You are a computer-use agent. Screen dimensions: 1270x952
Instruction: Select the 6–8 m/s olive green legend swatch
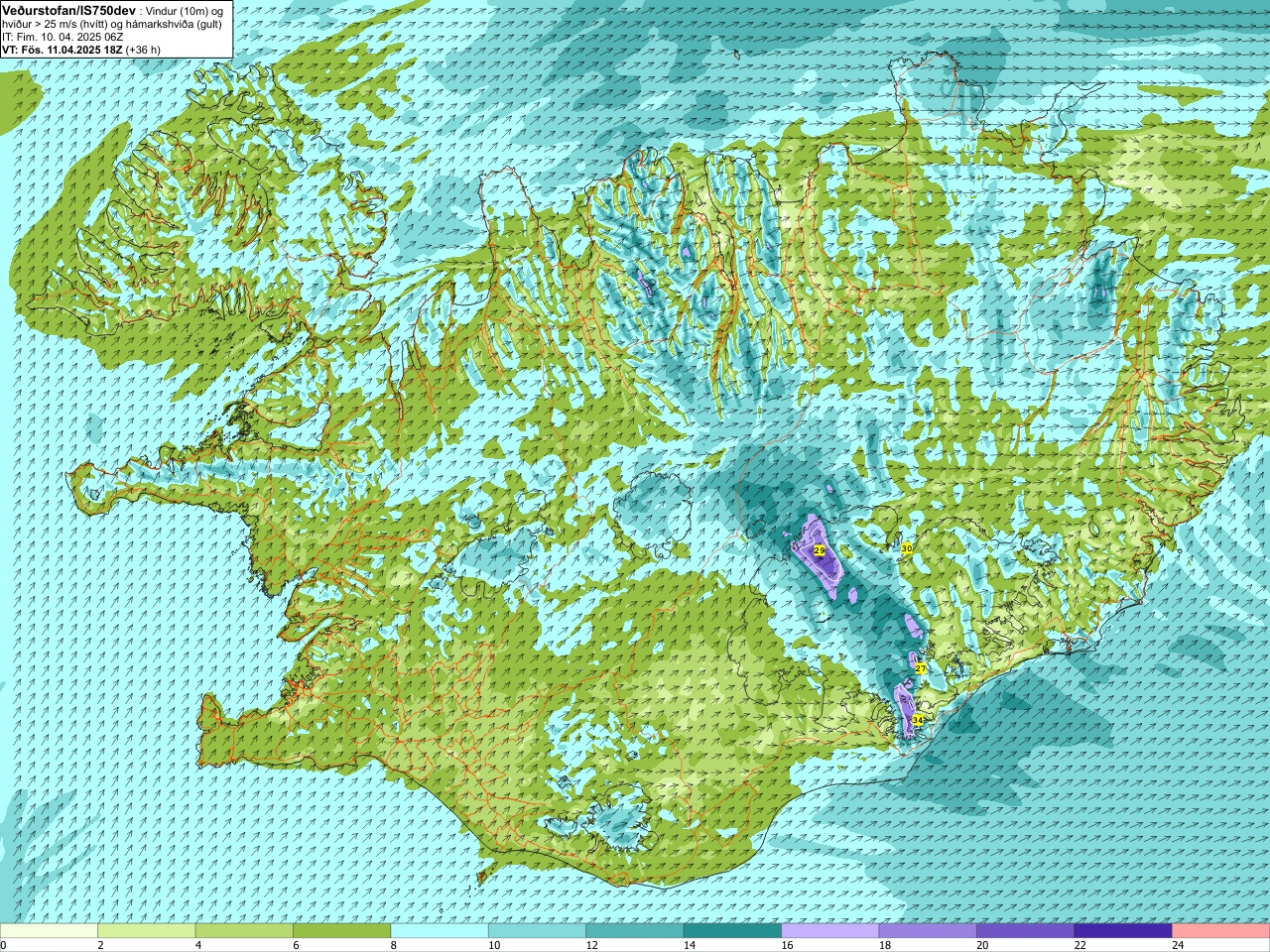tap(342, 931)
